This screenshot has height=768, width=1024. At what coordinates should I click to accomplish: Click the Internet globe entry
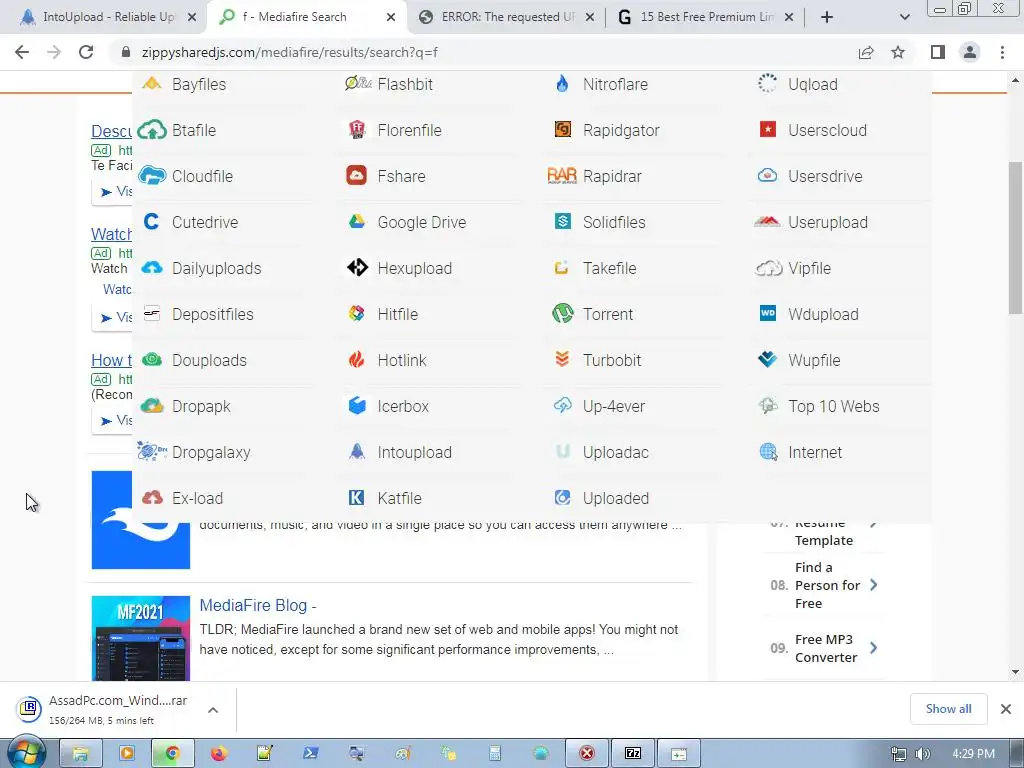click(800, 452)
